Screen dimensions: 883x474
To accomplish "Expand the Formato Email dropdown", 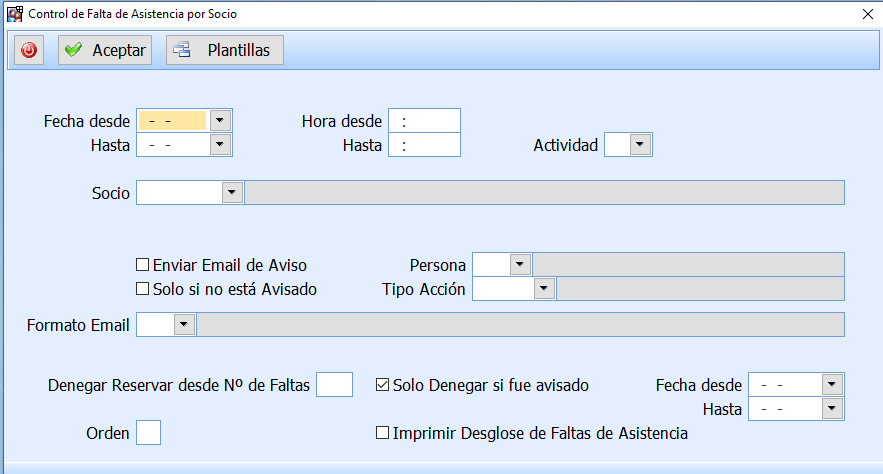I will click(185, 325).
